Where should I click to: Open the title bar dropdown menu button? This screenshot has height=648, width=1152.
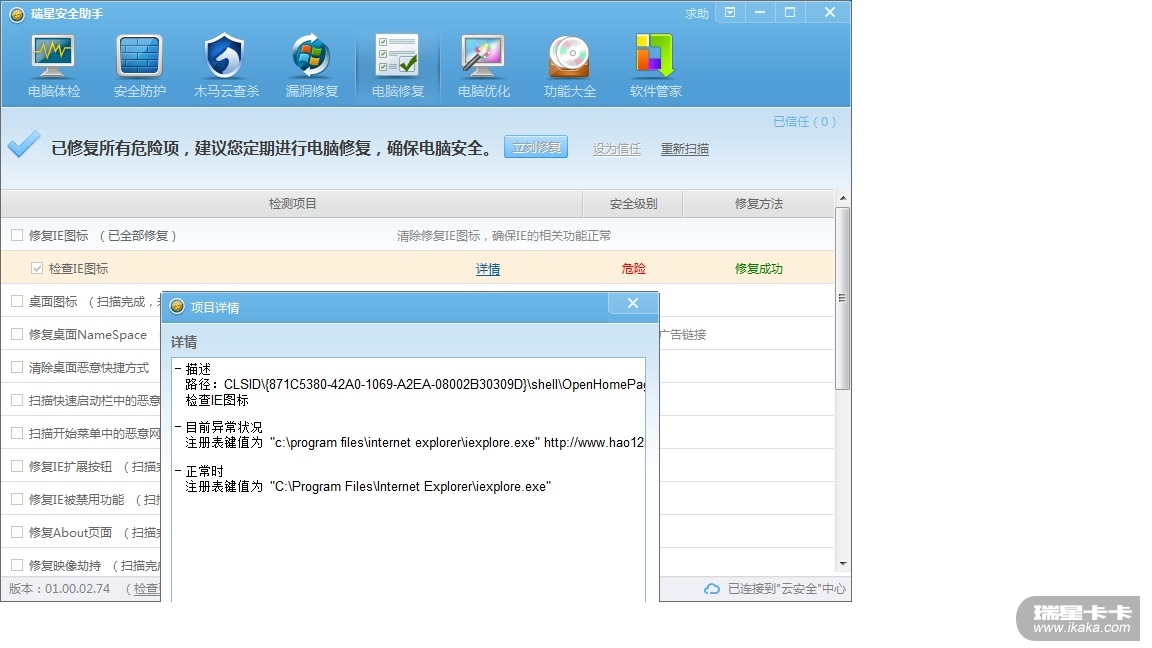(730, 12)
